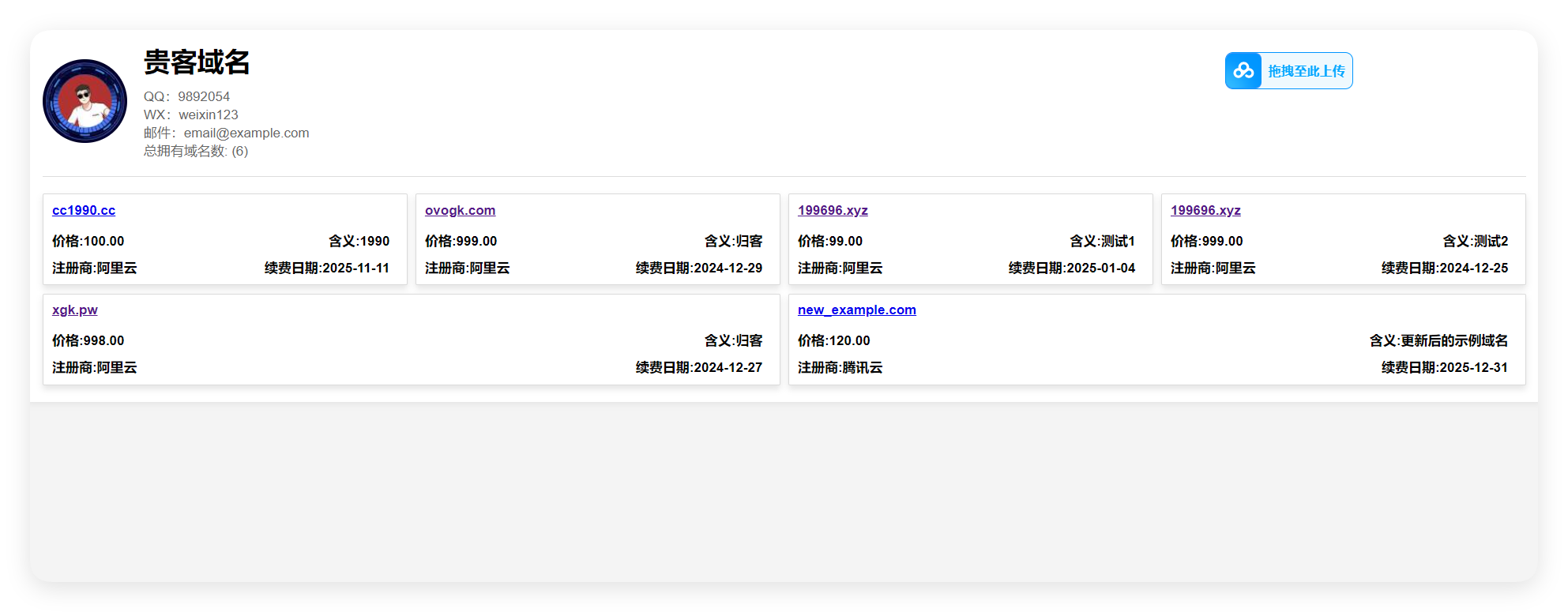Click the 拖拽至此上传 button text

tap(1306, 71)
